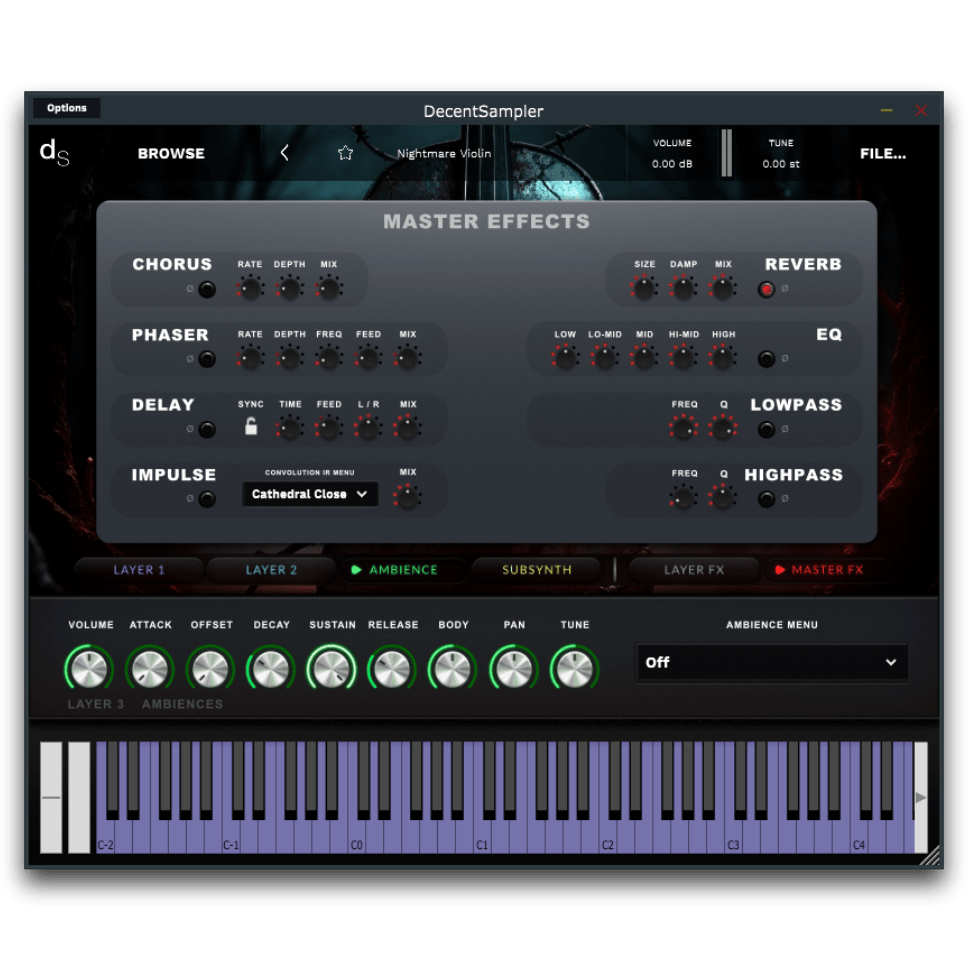This screenshot has height=970, width=970.
Task: Click the Phaser Freq knob
Action: coord(329,358)
